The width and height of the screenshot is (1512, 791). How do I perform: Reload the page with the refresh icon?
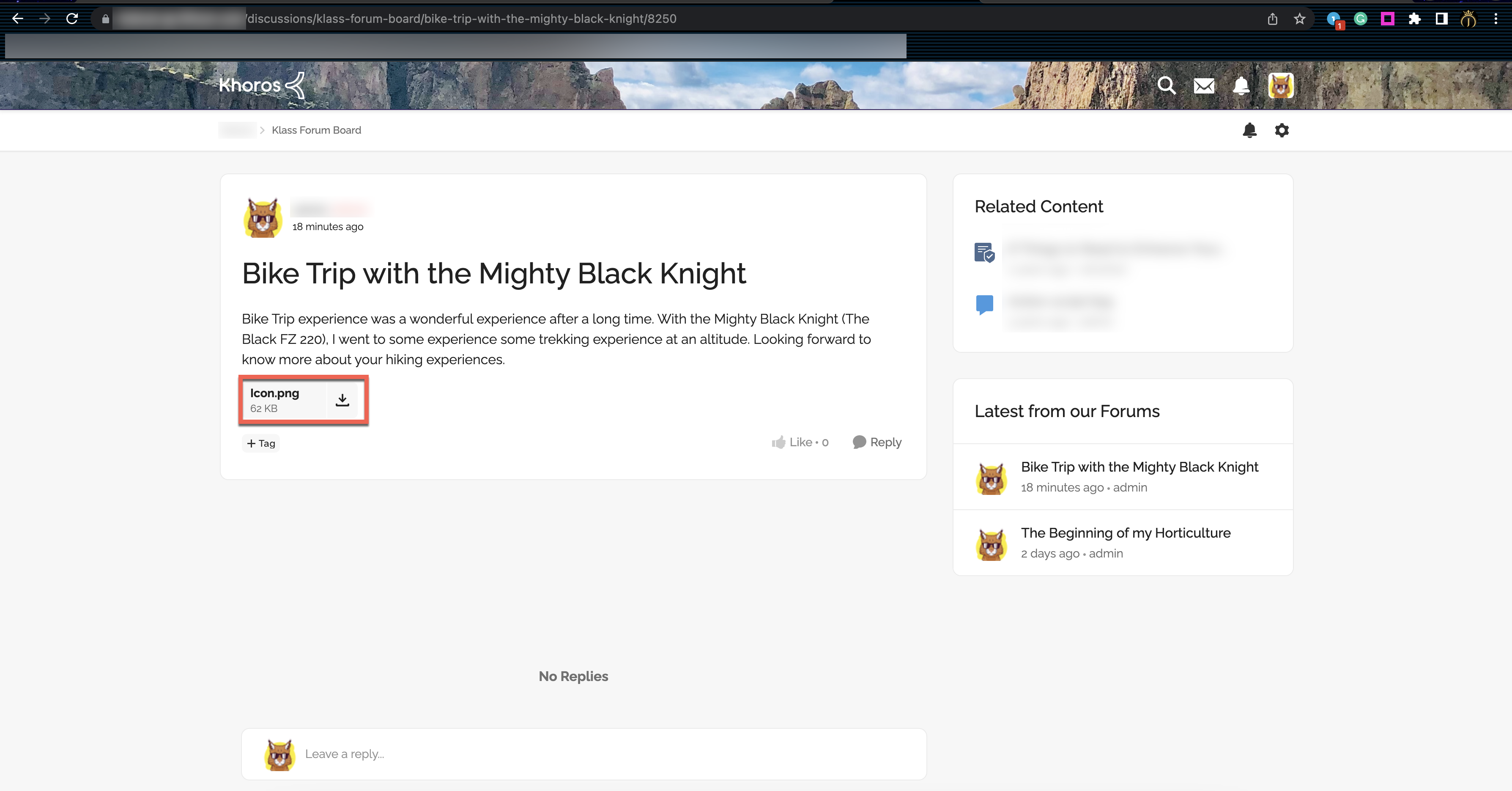coord(71,19)
